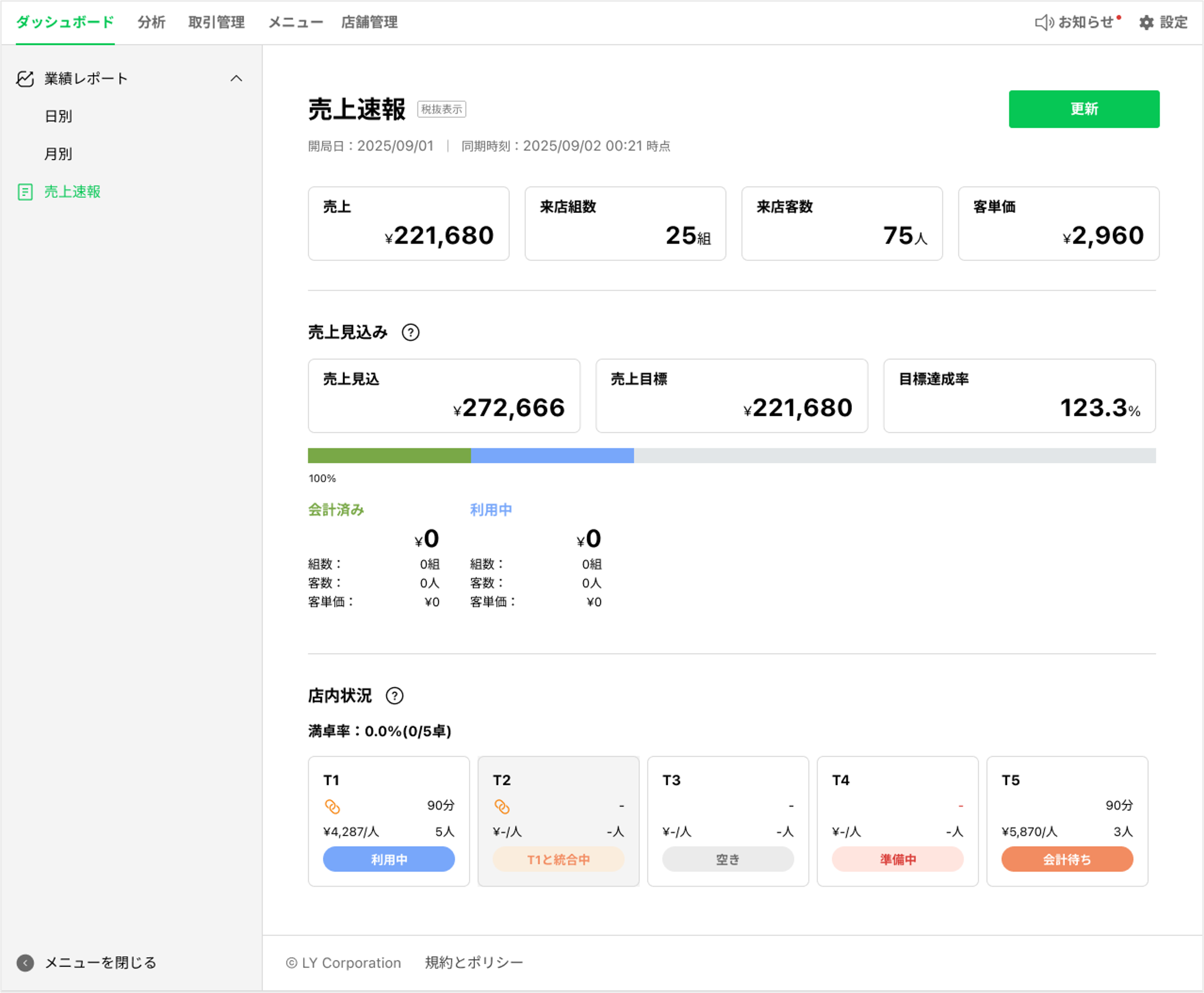
Task: Click the 空き status on T3
Action: pyautogui.click(x=728, y=859)
